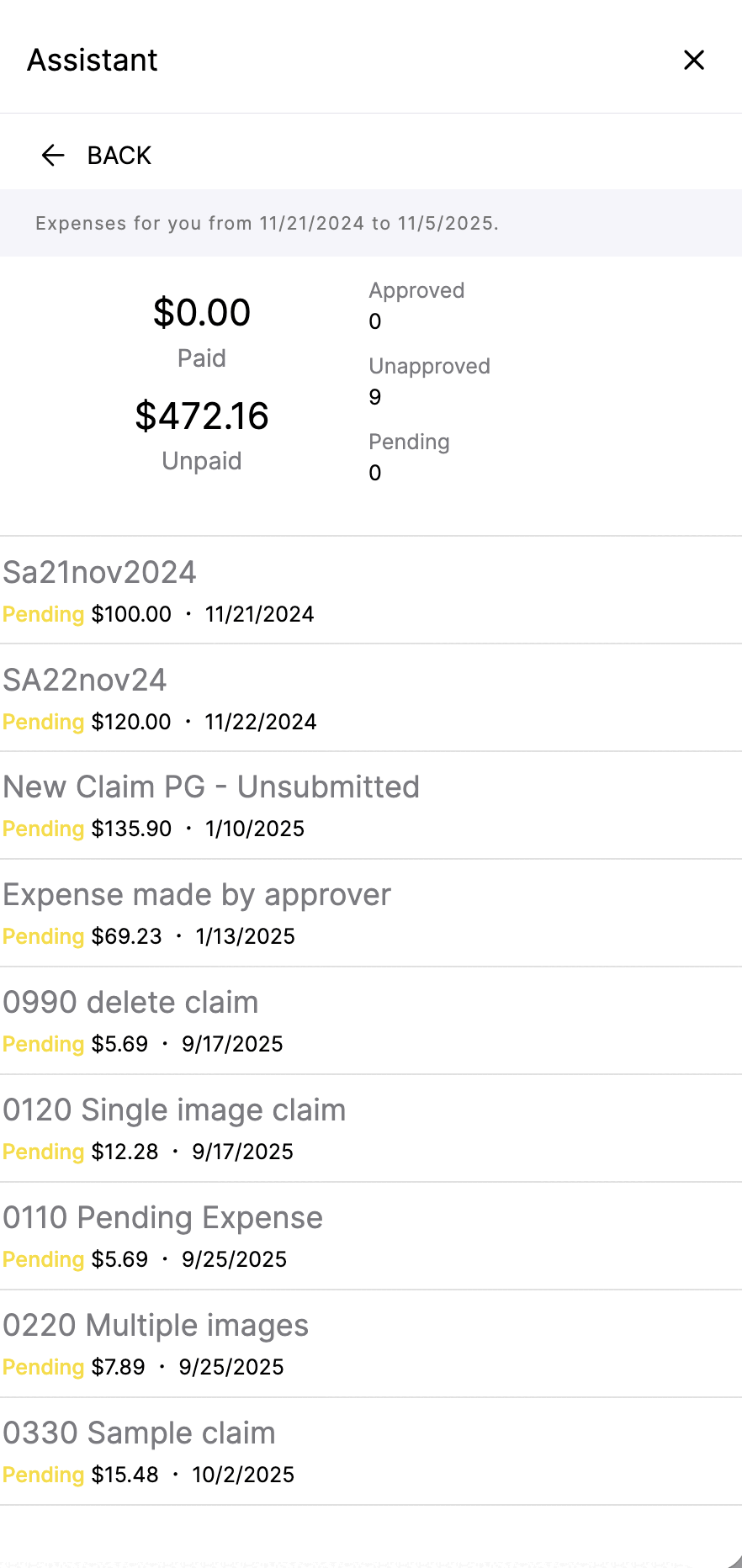This screenshot has width=742, height=1568.
Task: Open the 0220 Multiple images claim
Action: tap(371, 1344)
